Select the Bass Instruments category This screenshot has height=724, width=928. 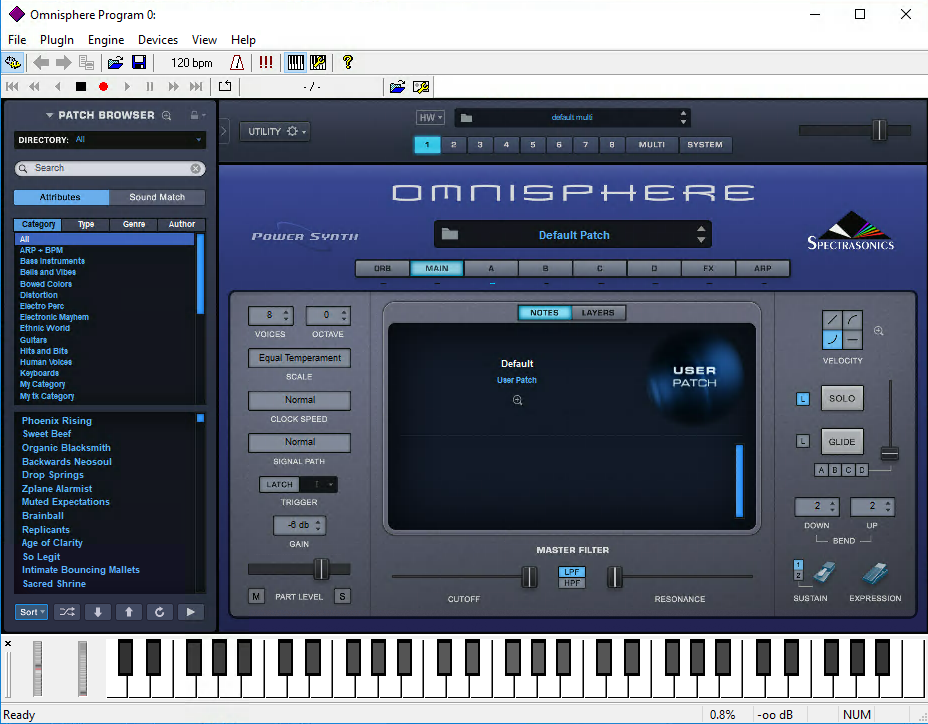(52, 261)
